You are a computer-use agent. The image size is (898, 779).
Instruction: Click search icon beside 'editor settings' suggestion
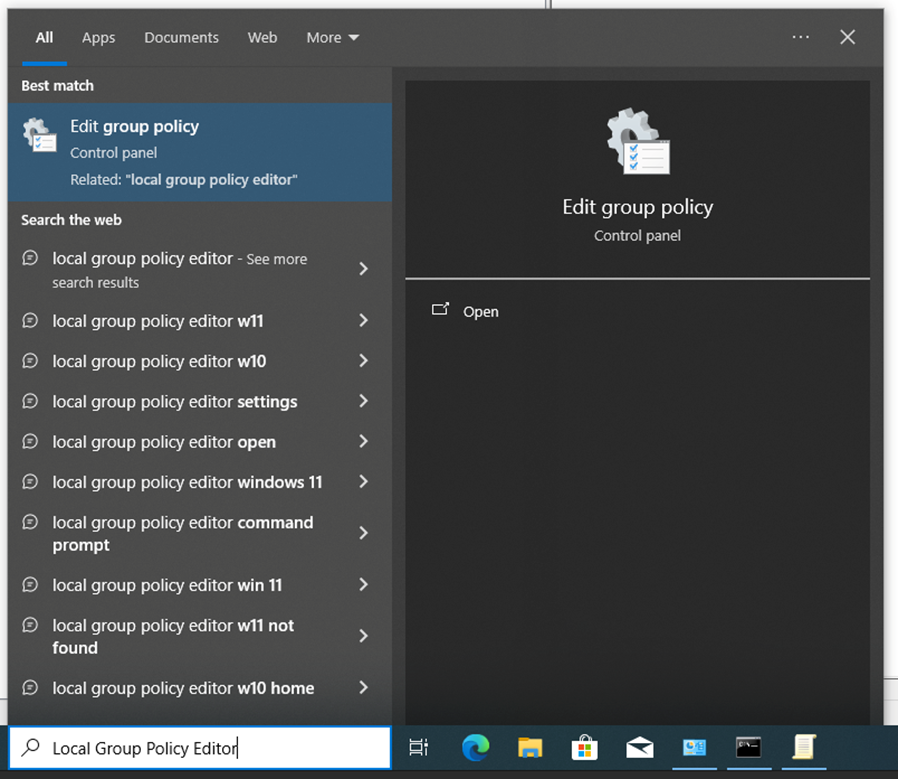[30, 401]
